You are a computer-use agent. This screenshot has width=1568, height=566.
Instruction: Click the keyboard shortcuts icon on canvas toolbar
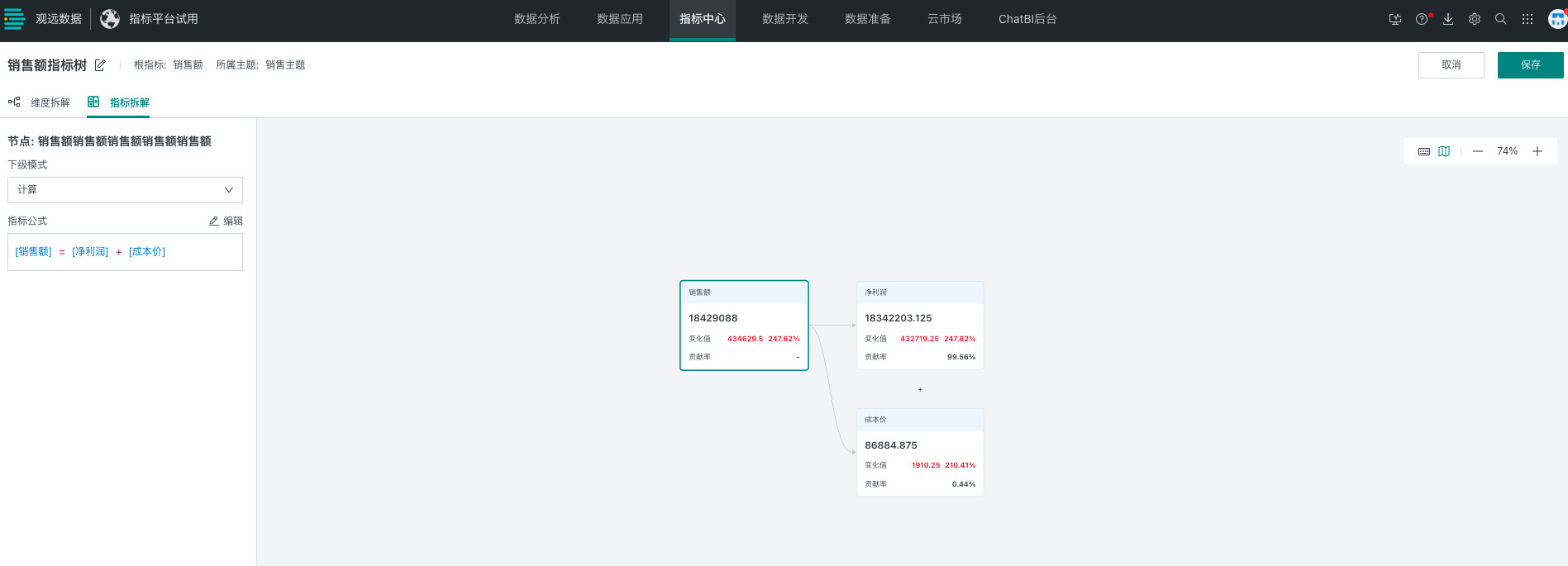coord(1424,151)
